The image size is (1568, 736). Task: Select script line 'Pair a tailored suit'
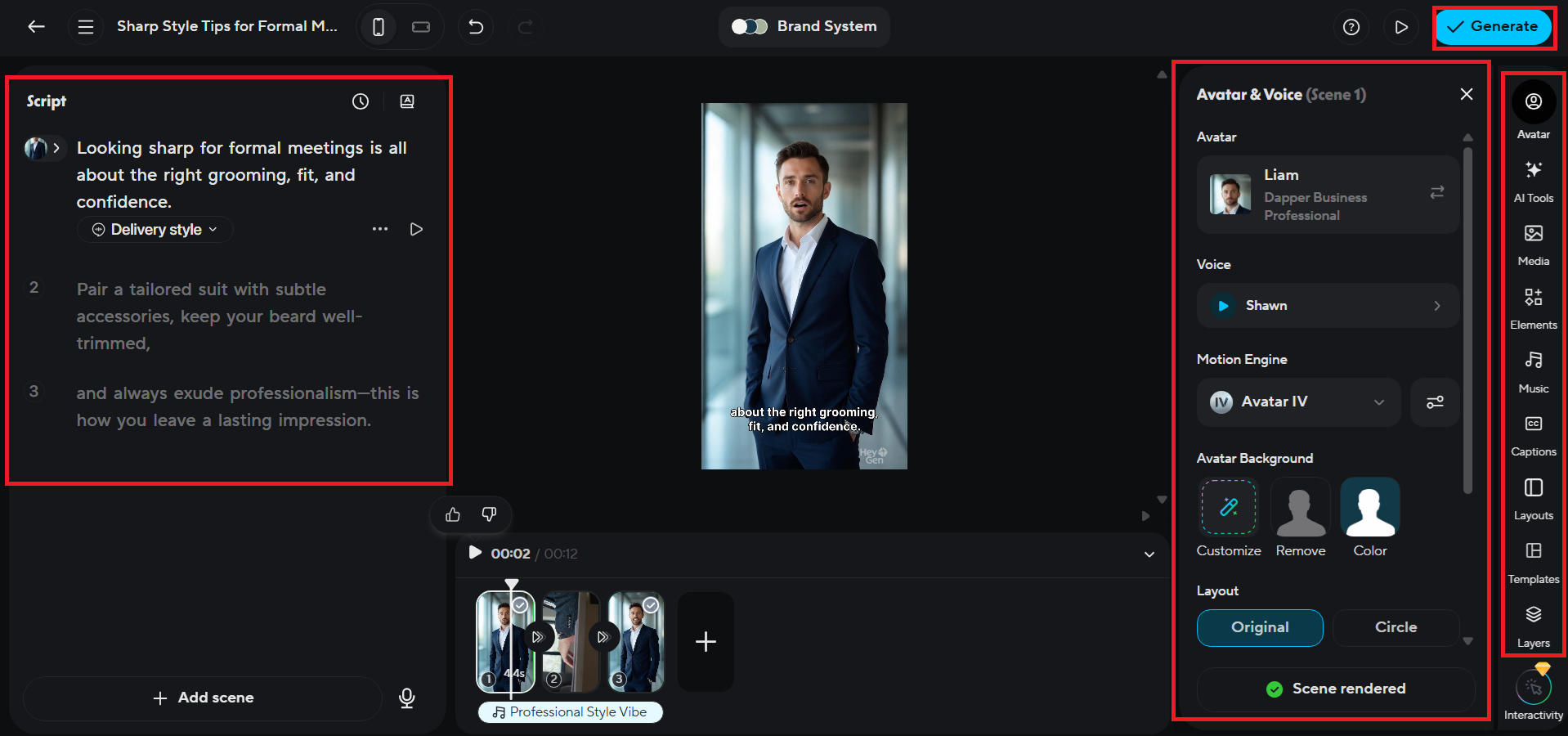tap(219, 316)
